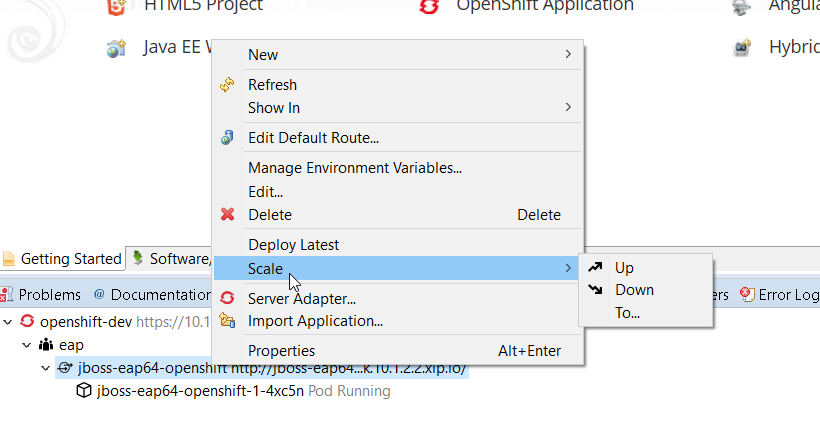
Task: Click the Edit Default Route icon
Action: pyautogui.click(x=227, y=137)
